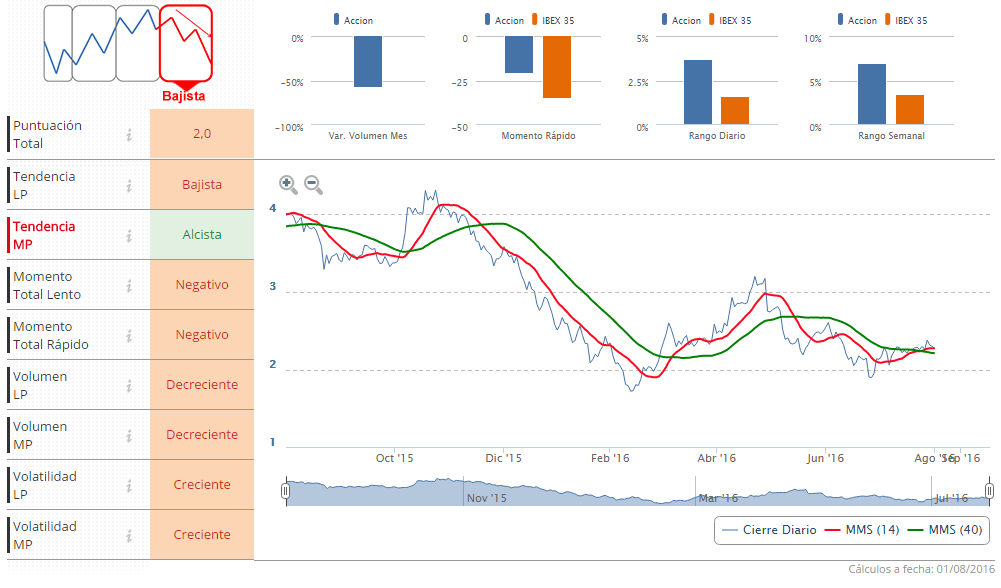Toggle IBEX 35 legend in Momento Rápido chart
1001x588 pixels.
click(x=553, y=20)
